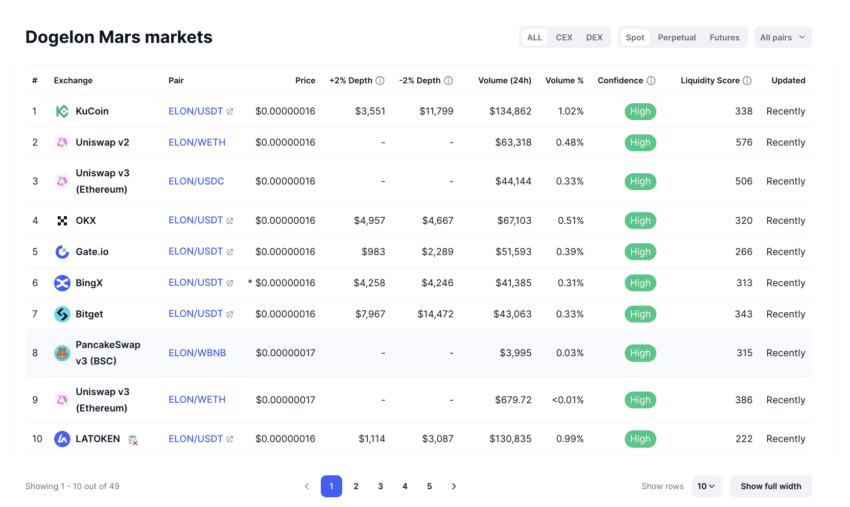Click the Uniswap v2 logo icon
The image size is (850, 507).
pyautogui.click(x=62, y=142)
